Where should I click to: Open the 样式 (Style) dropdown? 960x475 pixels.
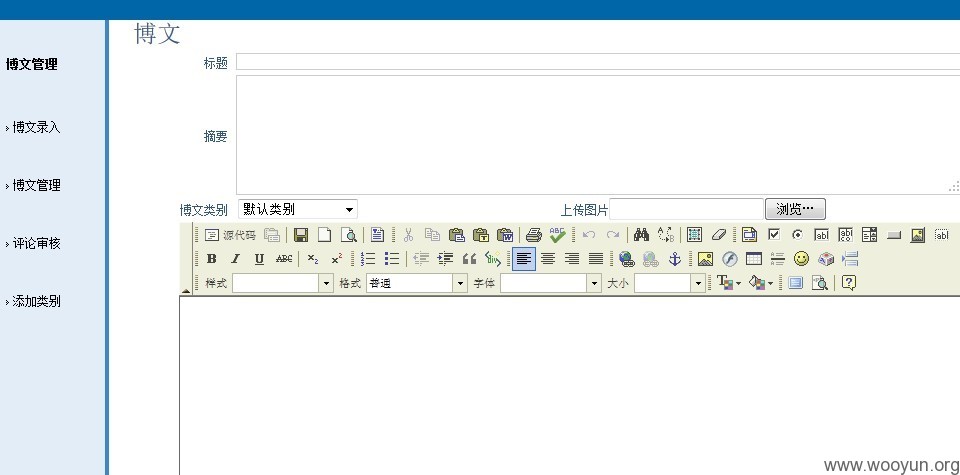[283, 283]
